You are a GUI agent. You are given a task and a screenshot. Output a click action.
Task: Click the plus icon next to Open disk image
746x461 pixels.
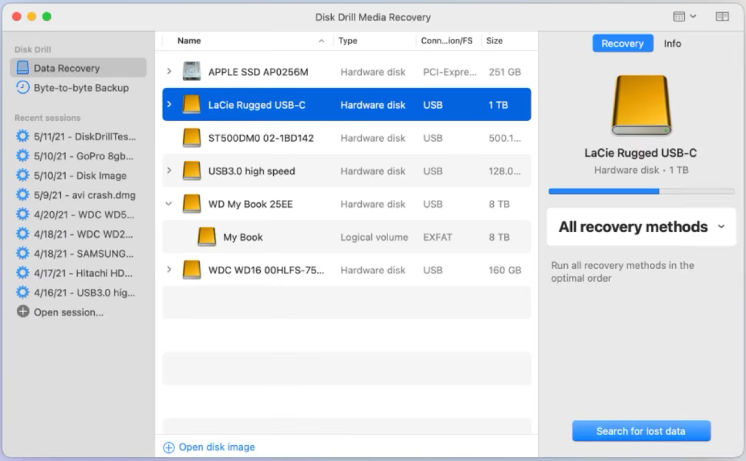pos(169,447)
